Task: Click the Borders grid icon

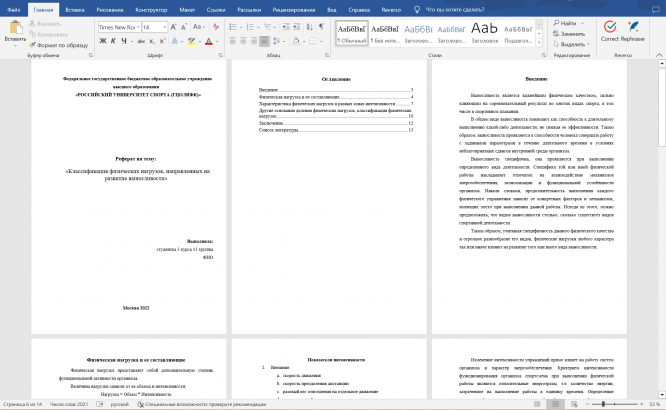Action: 313,41
